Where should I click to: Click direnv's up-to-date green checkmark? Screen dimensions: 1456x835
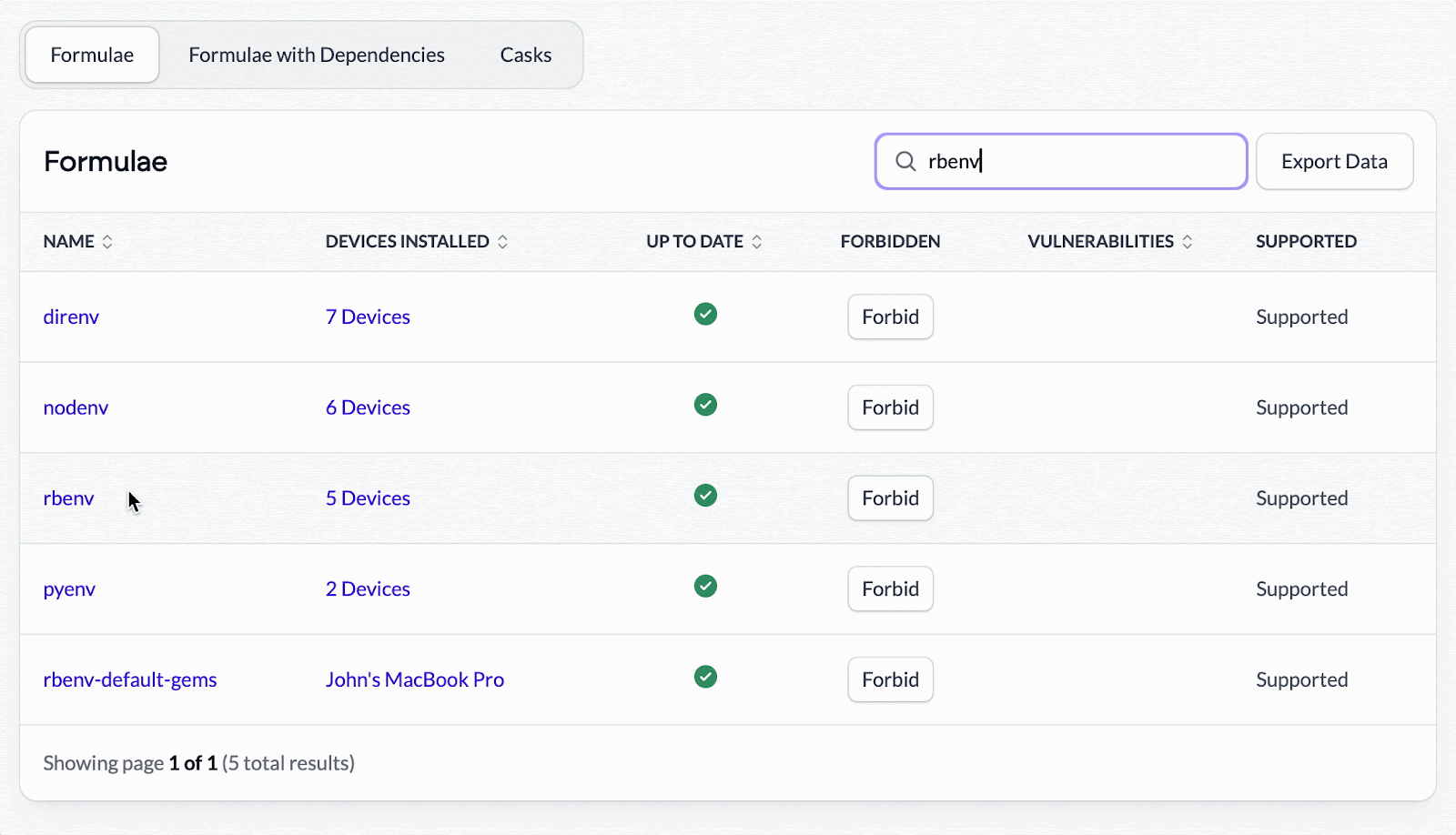point(705,315)
